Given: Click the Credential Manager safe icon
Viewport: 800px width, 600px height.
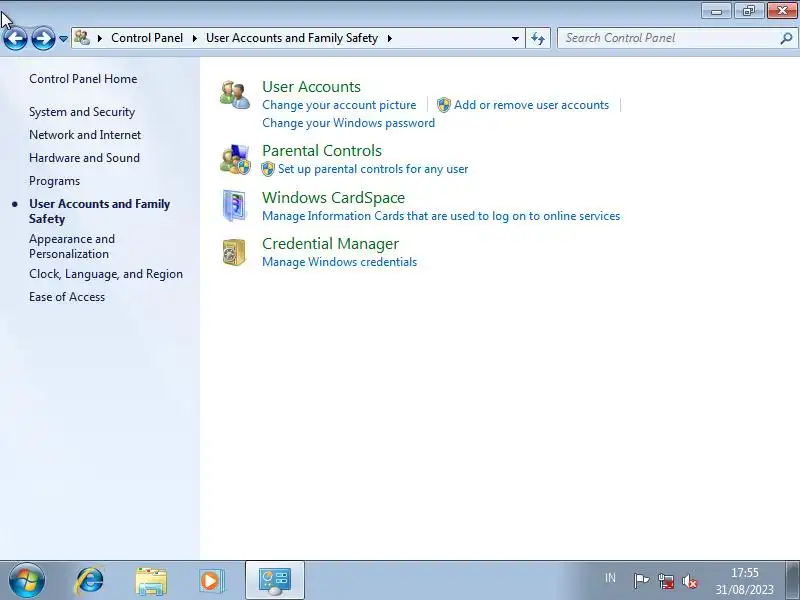Looking at the screenshot, I should tap(234, 252).
